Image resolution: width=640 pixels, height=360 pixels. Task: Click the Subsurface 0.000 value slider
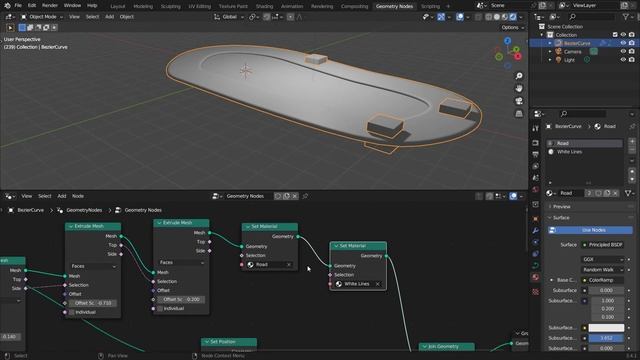[606, 291]
